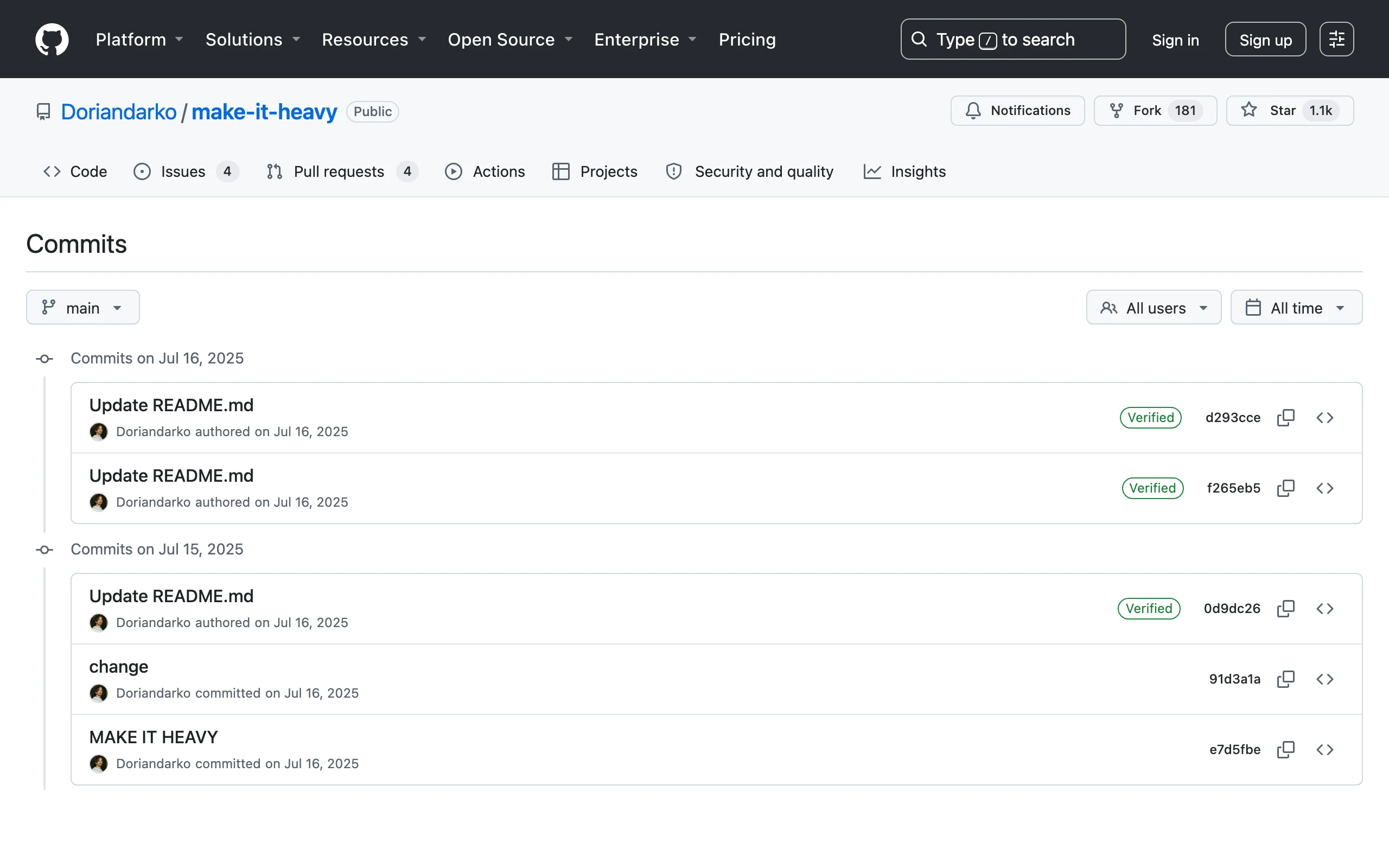This screenshot has width=1389, height=868.
Task: Fork the repository
Action: point(1155,111)
